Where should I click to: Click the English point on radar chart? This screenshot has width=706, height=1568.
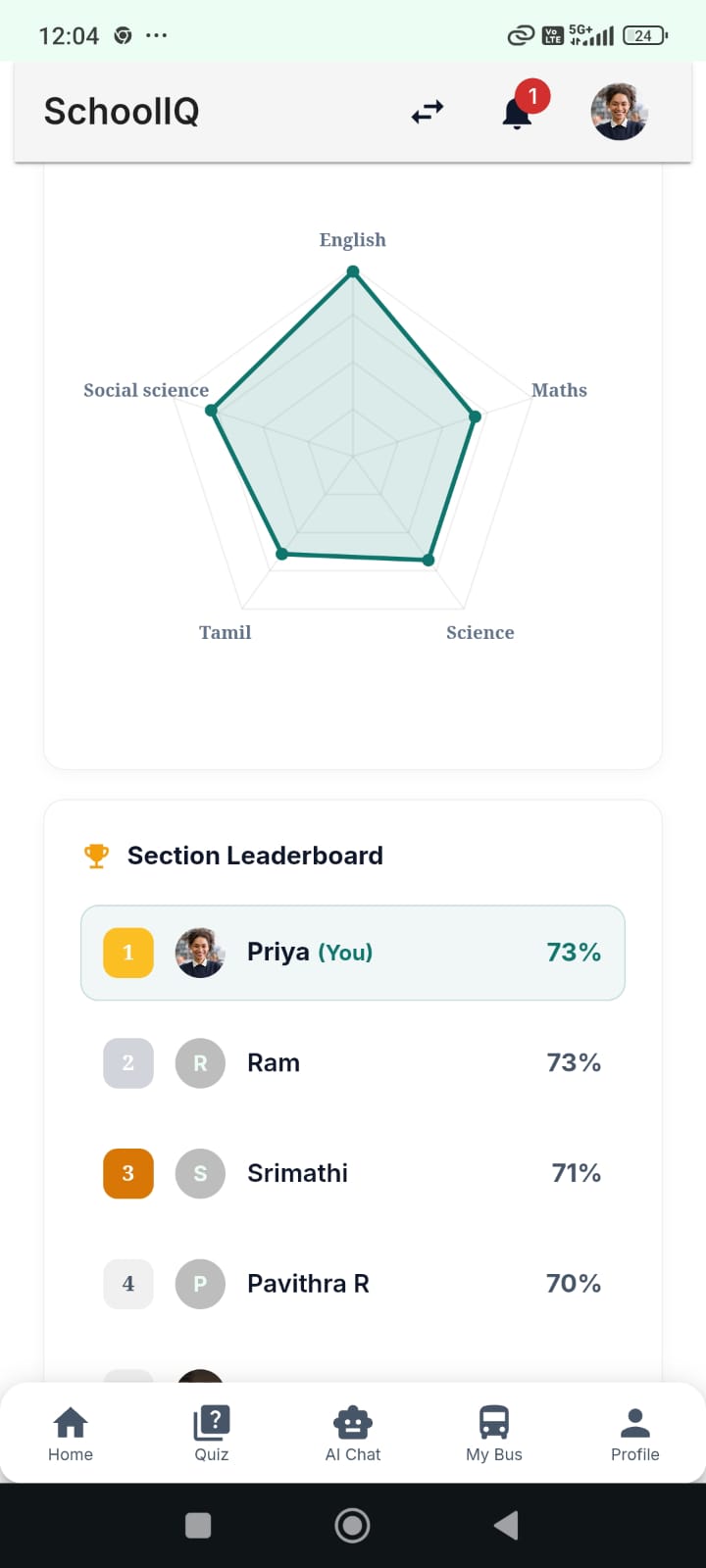point(353,273)
